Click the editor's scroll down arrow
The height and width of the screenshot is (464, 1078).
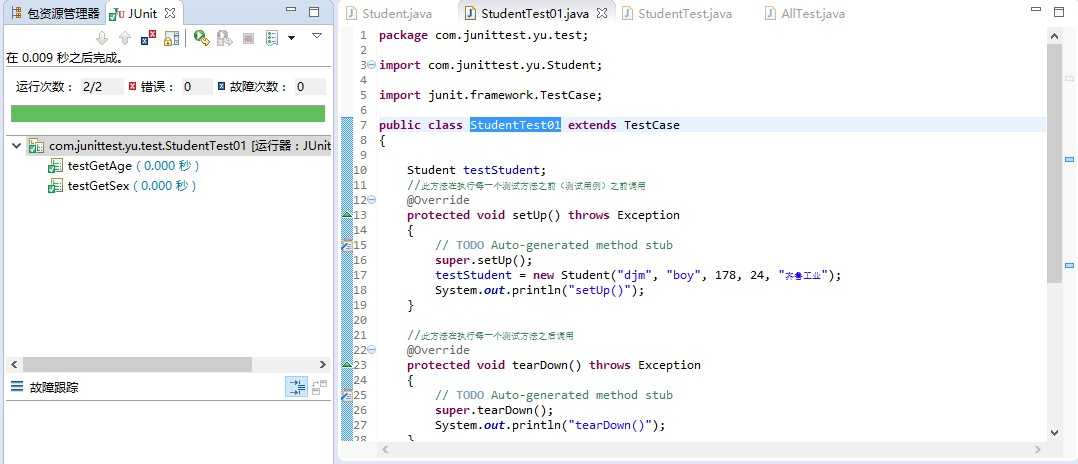(1055, 432)
